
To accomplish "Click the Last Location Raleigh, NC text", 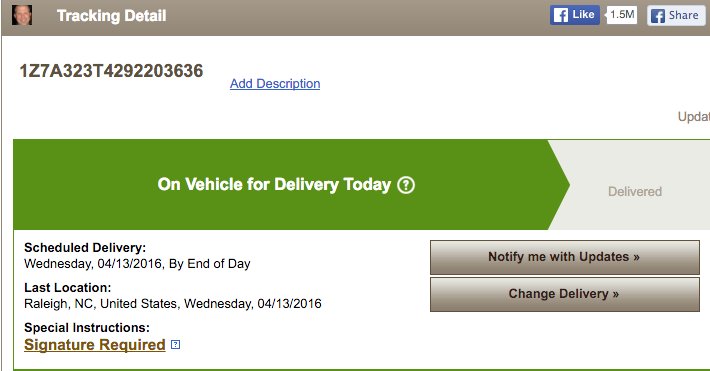I will pos(173,304).
